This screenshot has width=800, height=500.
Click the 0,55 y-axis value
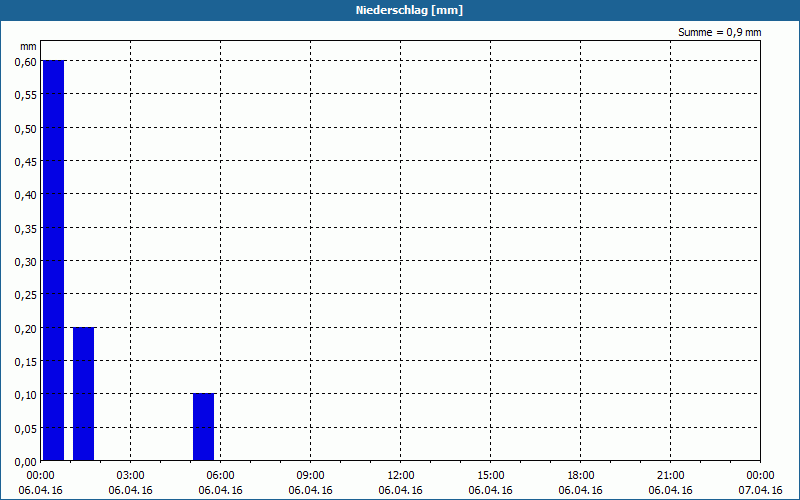[x=26, y=95]
